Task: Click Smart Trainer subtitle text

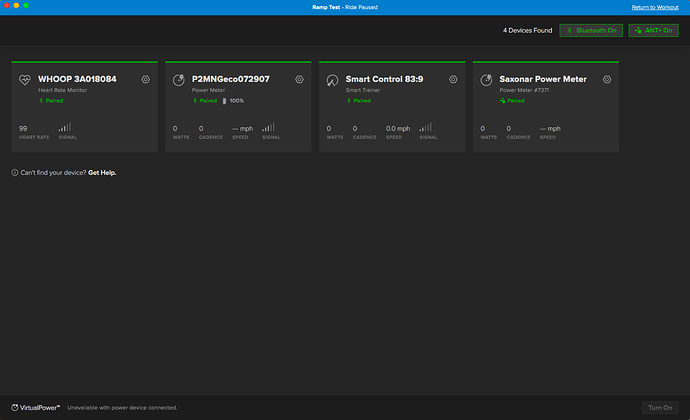Action: click(x=363, y=90)
